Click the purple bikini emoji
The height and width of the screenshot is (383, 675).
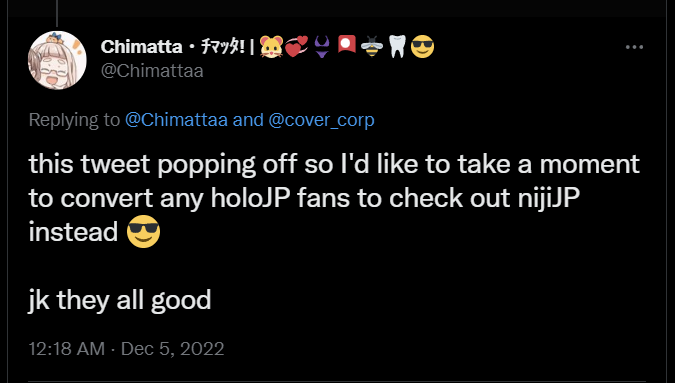[322, 47]
